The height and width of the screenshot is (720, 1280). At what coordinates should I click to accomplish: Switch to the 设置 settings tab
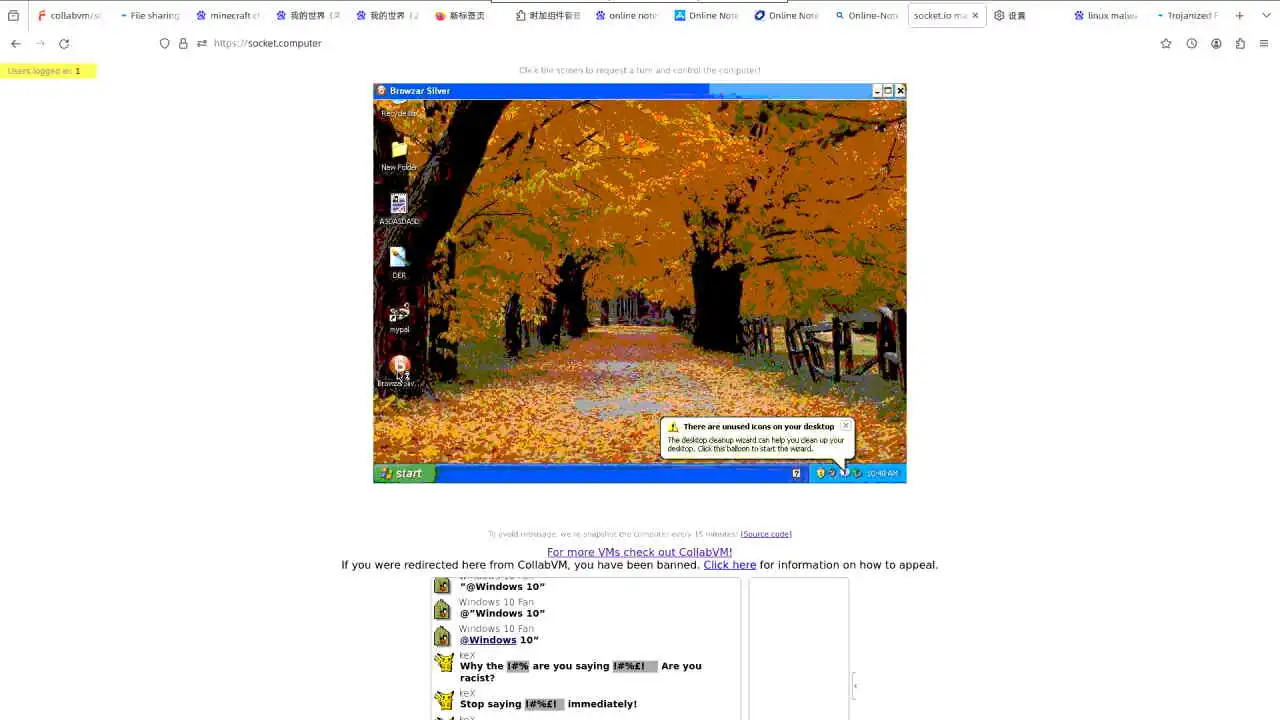[x=1026, y=16]
